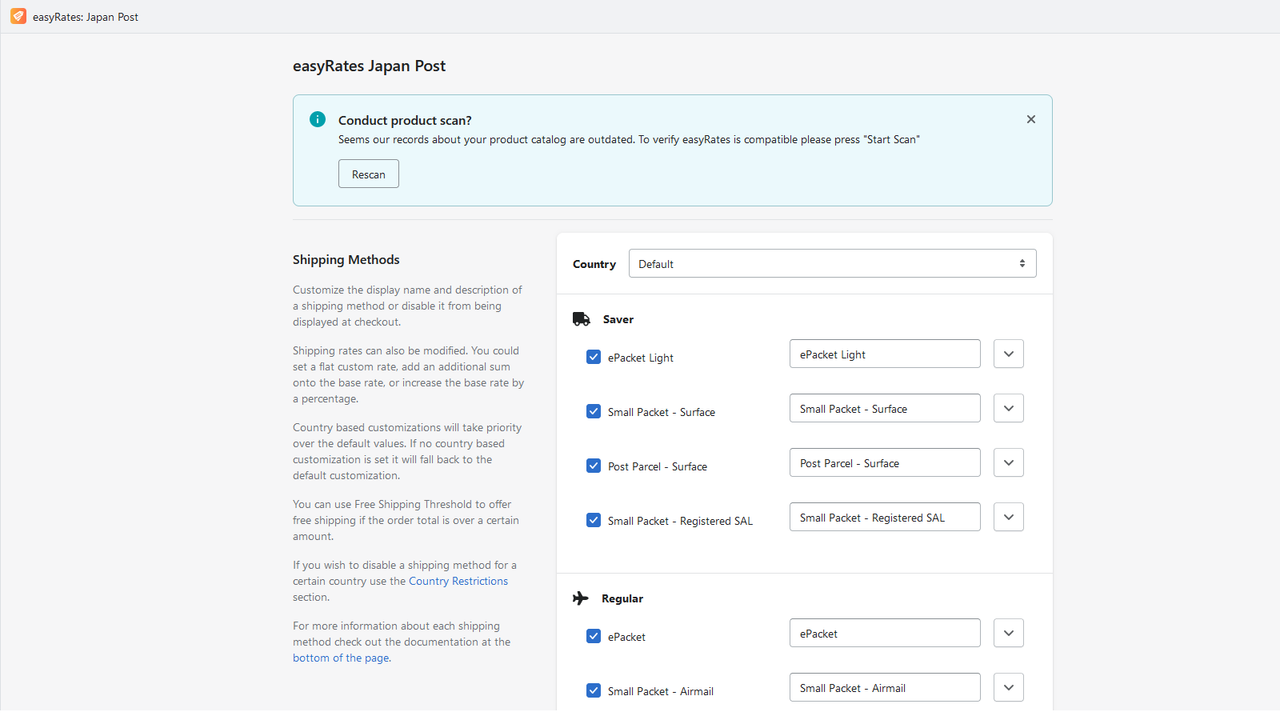
Task: Uncheck Post Parcel - Surface checkbox
Action: click(x=593, y=466)
